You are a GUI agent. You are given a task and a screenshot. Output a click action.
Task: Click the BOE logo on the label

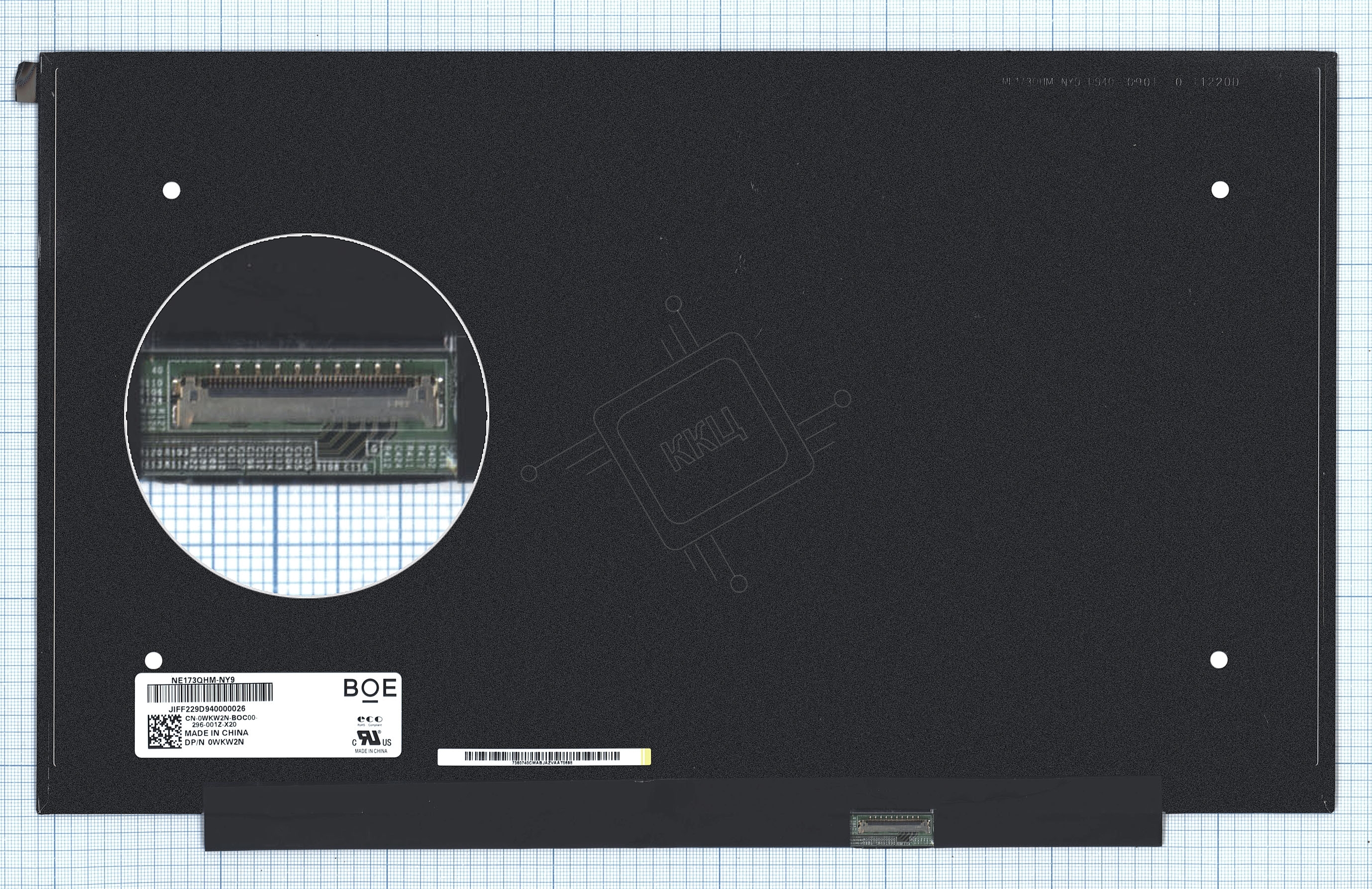click(370, 689)
